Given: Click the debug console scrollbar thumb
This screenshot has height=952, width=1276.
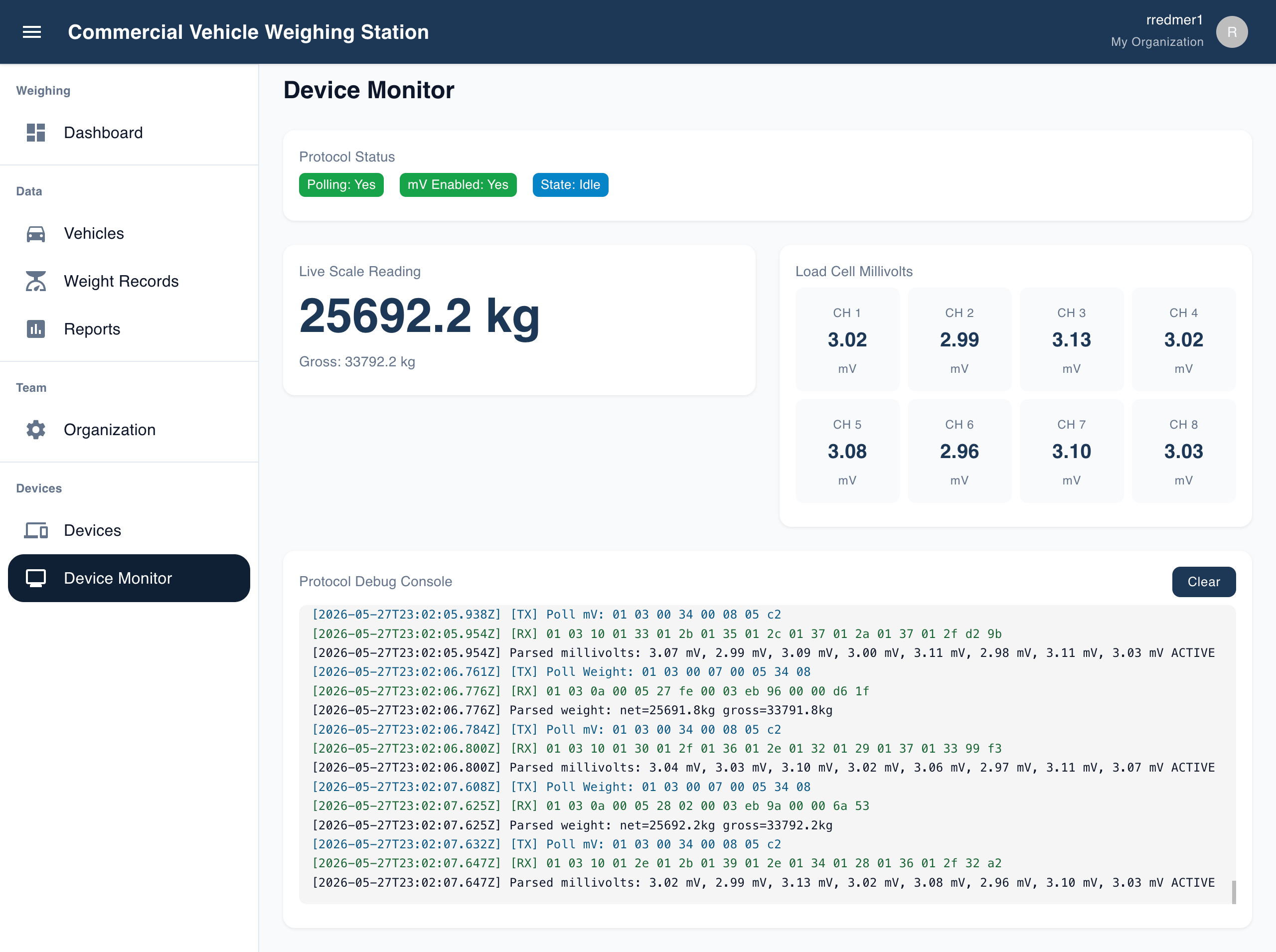Looking at the screenshot, I should 1234,892.
